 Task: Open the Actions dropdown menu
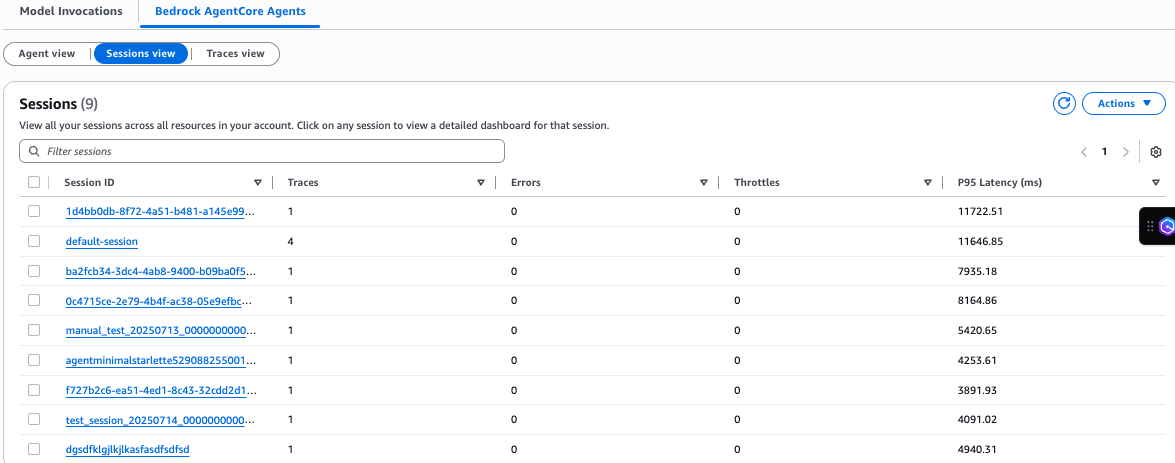coord(1124,103)
